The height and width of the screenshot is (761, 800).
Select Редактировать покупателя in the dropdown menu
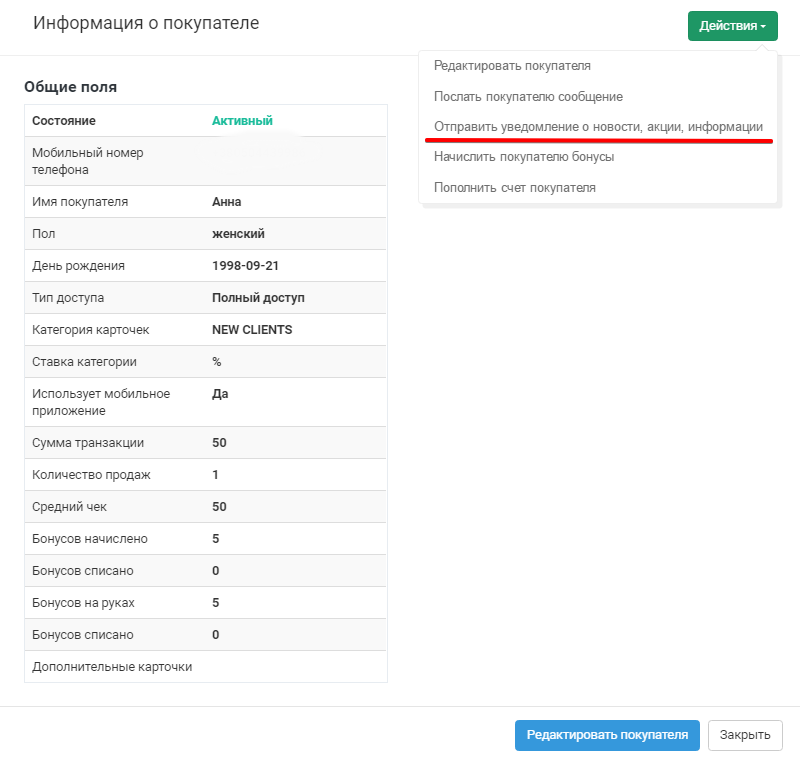[512, 66]
